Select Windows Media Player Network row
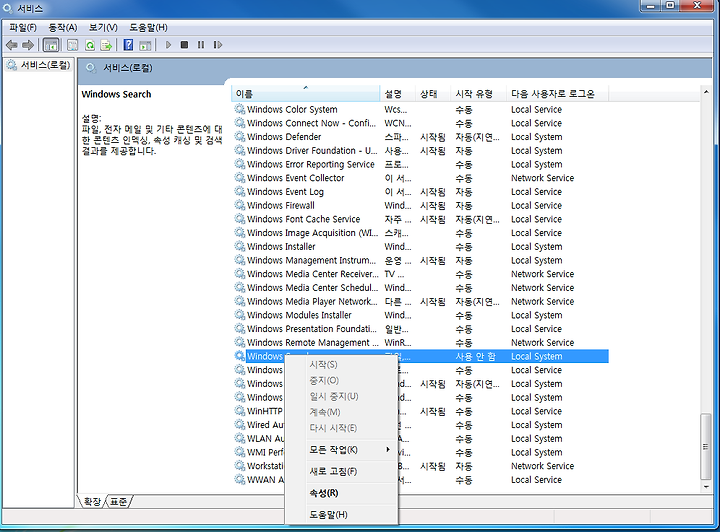Image resolution: width=720 pixels, height=532 pixels. point(420,301)
